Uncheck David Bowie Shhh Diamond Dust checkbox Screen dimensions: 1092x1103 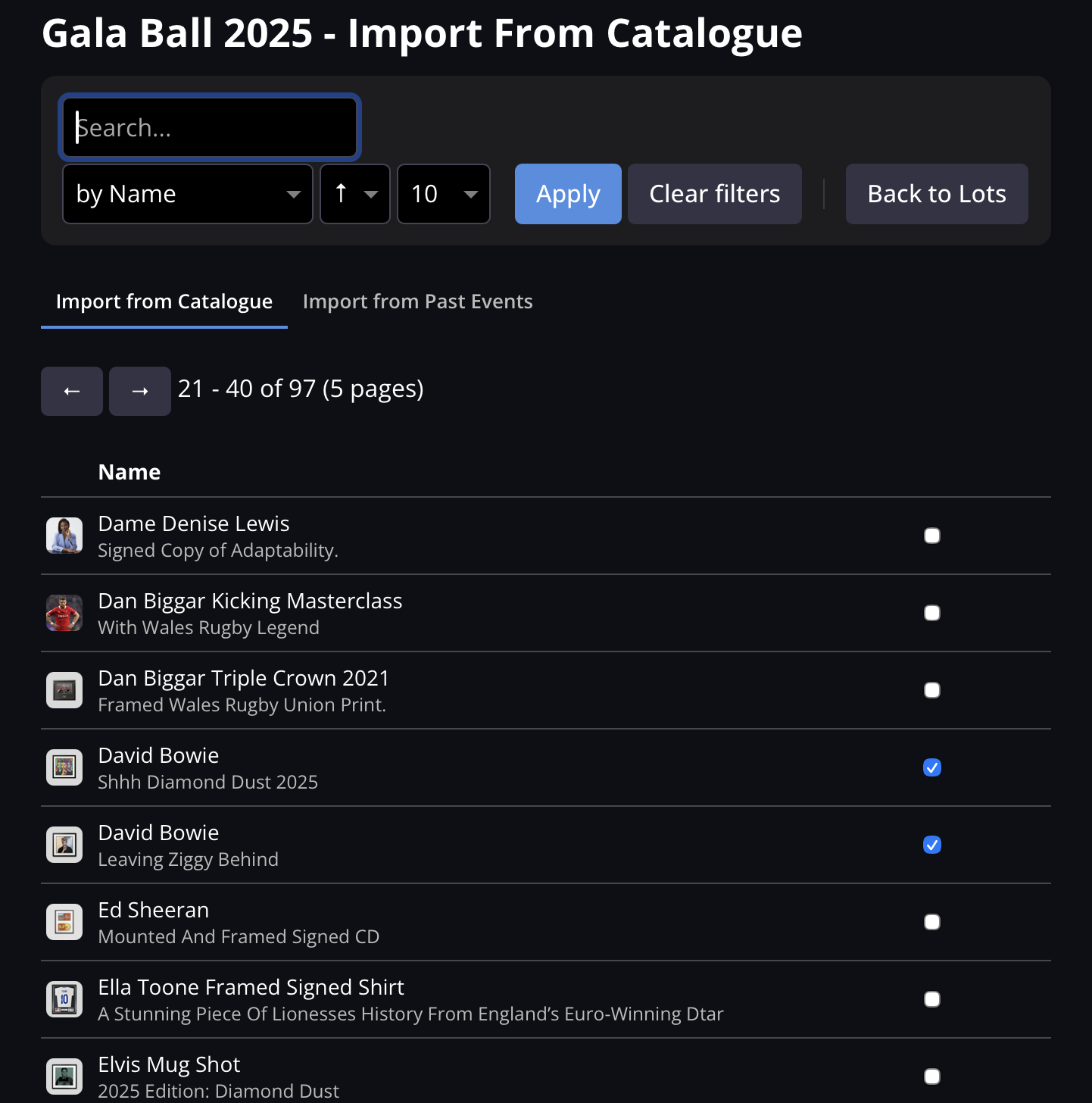click(932, 767)
